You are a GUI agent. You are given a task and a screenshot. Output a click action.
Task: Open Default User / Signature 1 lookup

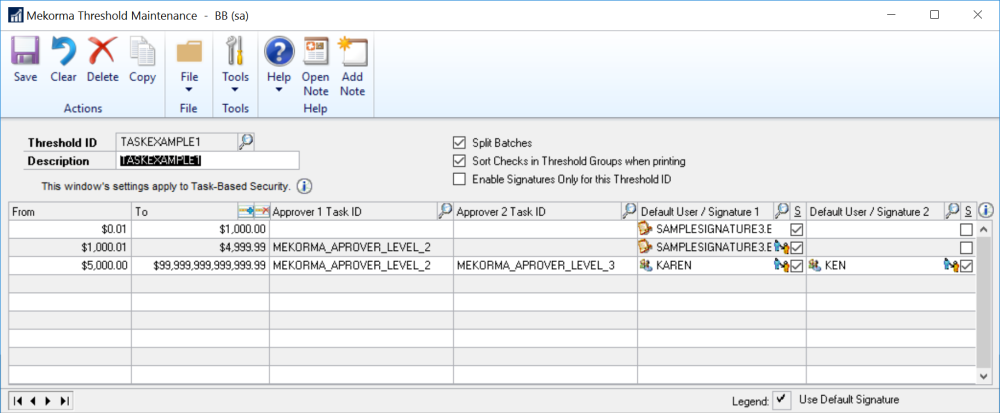tap(781, 210)
